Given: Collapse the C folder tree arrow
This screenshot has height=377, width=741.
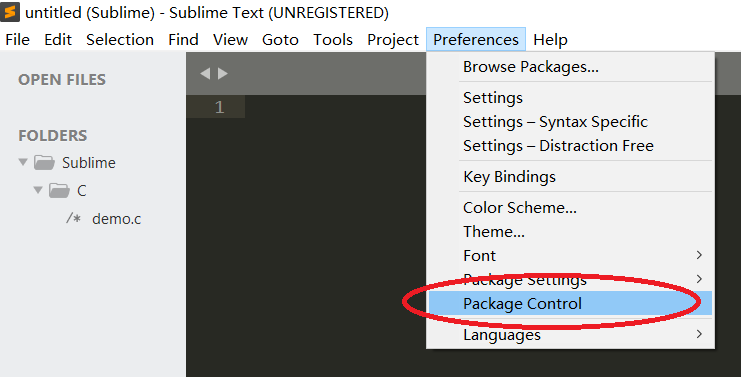Looking at the screenshot, I should [38, 190].
